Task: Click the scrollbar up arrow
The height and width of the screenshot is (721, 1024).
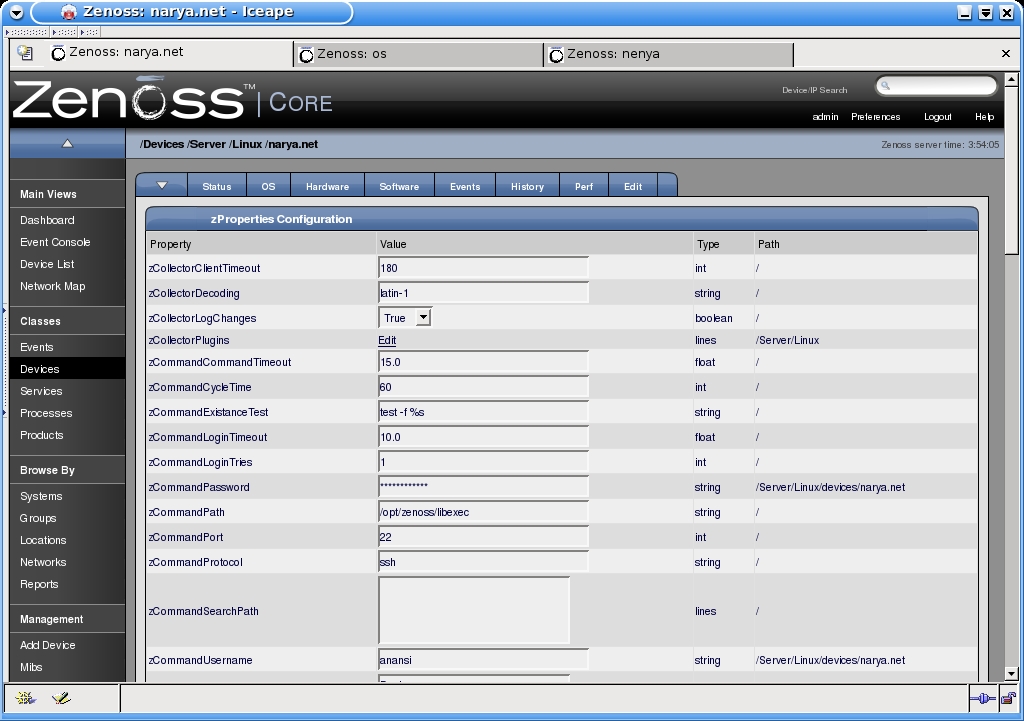Action: point(1012,80)
